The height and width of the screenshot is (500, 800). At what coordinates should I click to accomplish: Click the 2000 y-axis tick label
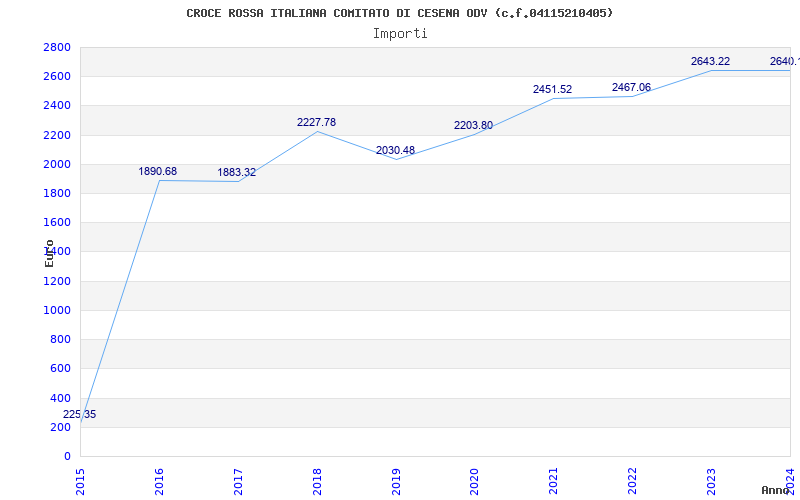click(x=57, y=164)
